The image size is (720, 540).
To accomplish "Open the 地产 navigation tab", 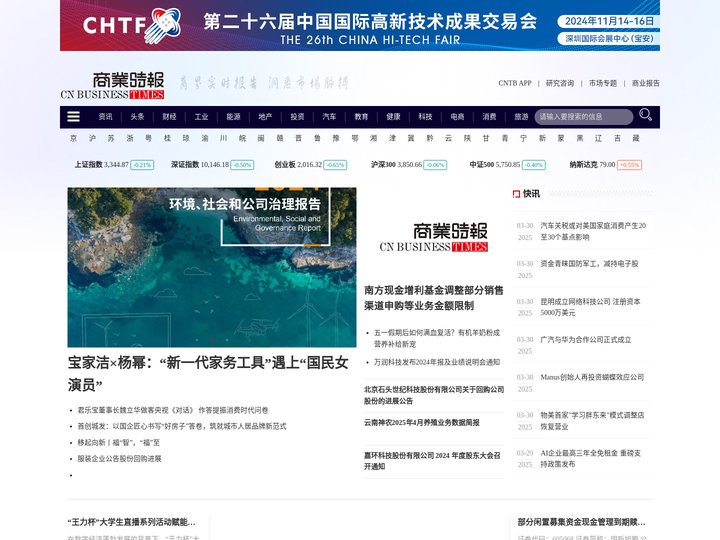I will click(265, 117).
